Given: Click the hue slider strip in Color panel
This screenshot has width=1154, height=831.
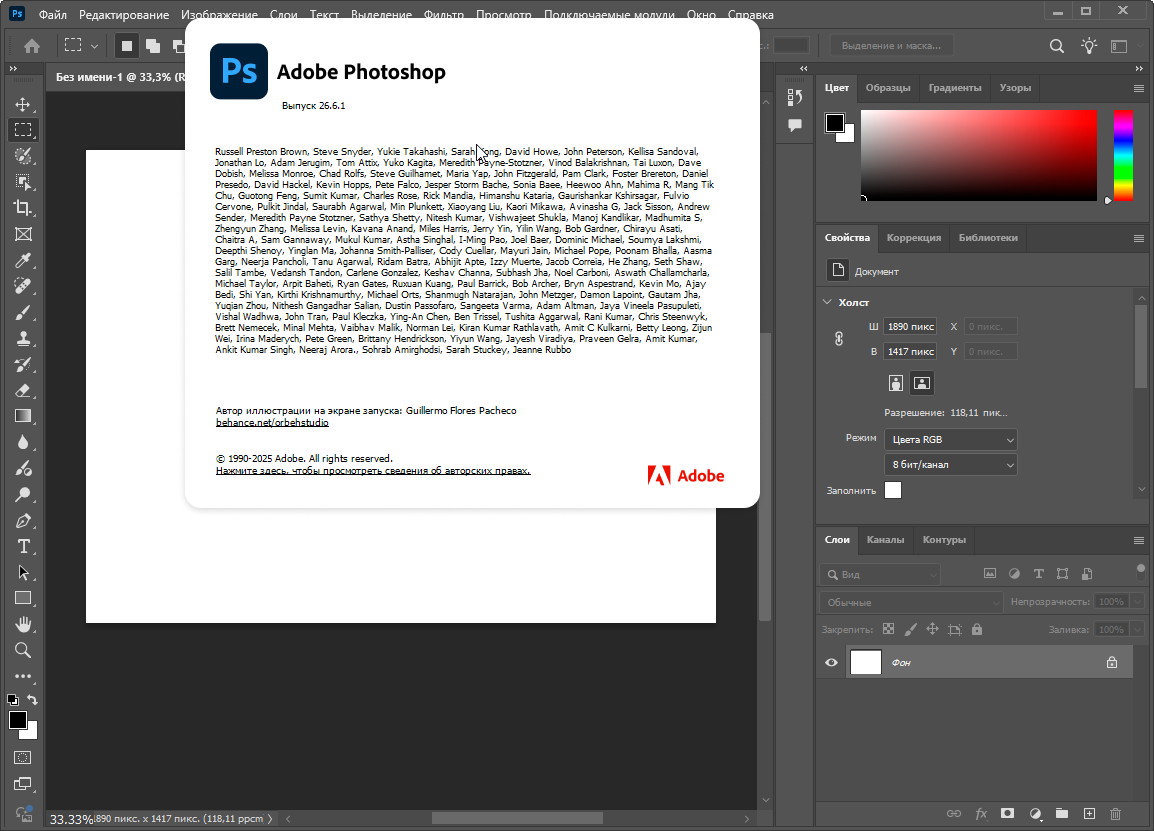Looking at the screenshot, I should tap(1122, 155).
